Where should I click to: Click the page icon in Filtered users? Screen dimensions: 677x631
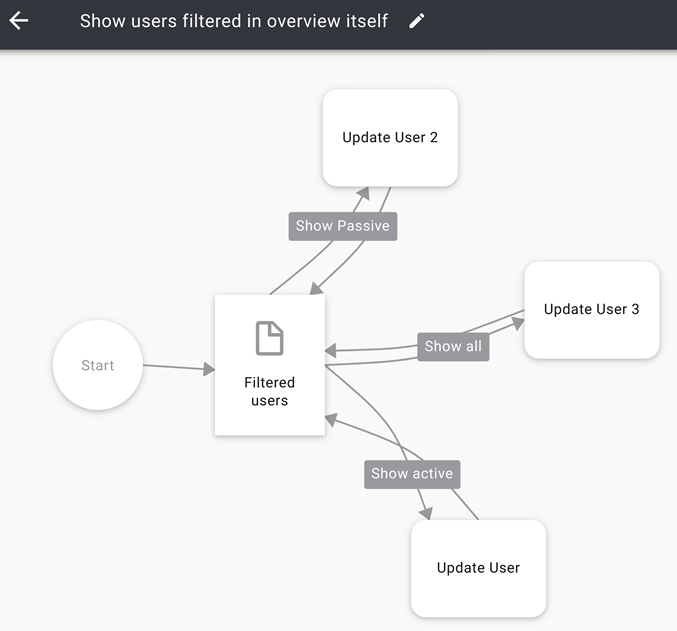click(x=269, y=338)
